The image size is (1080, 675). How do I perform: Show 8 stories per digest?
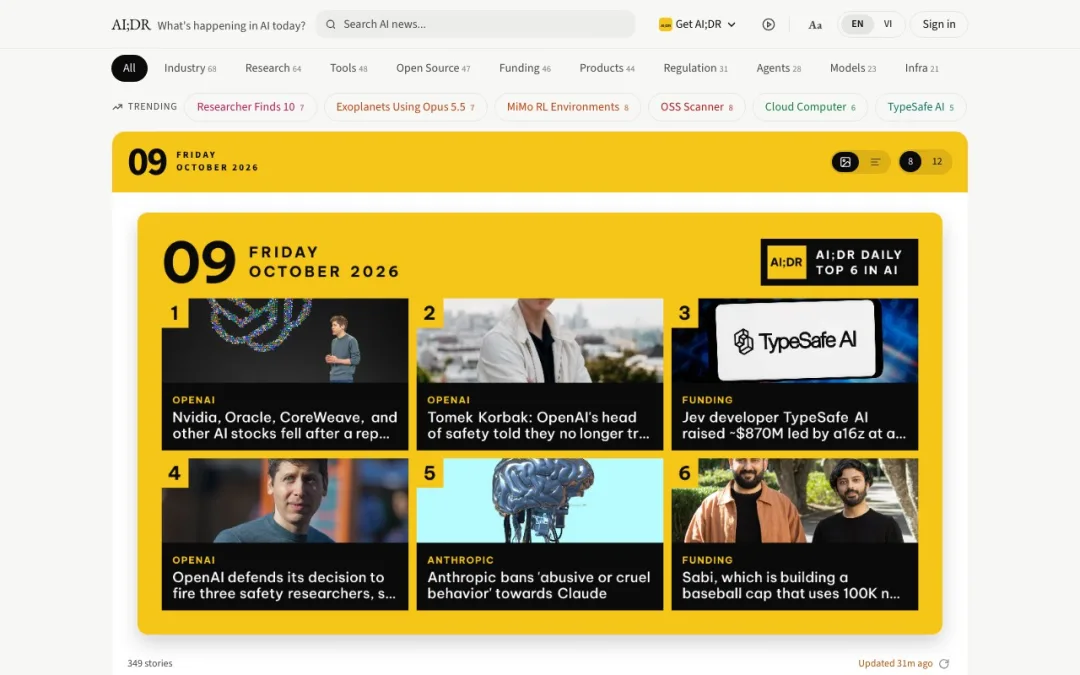point(910,161)
